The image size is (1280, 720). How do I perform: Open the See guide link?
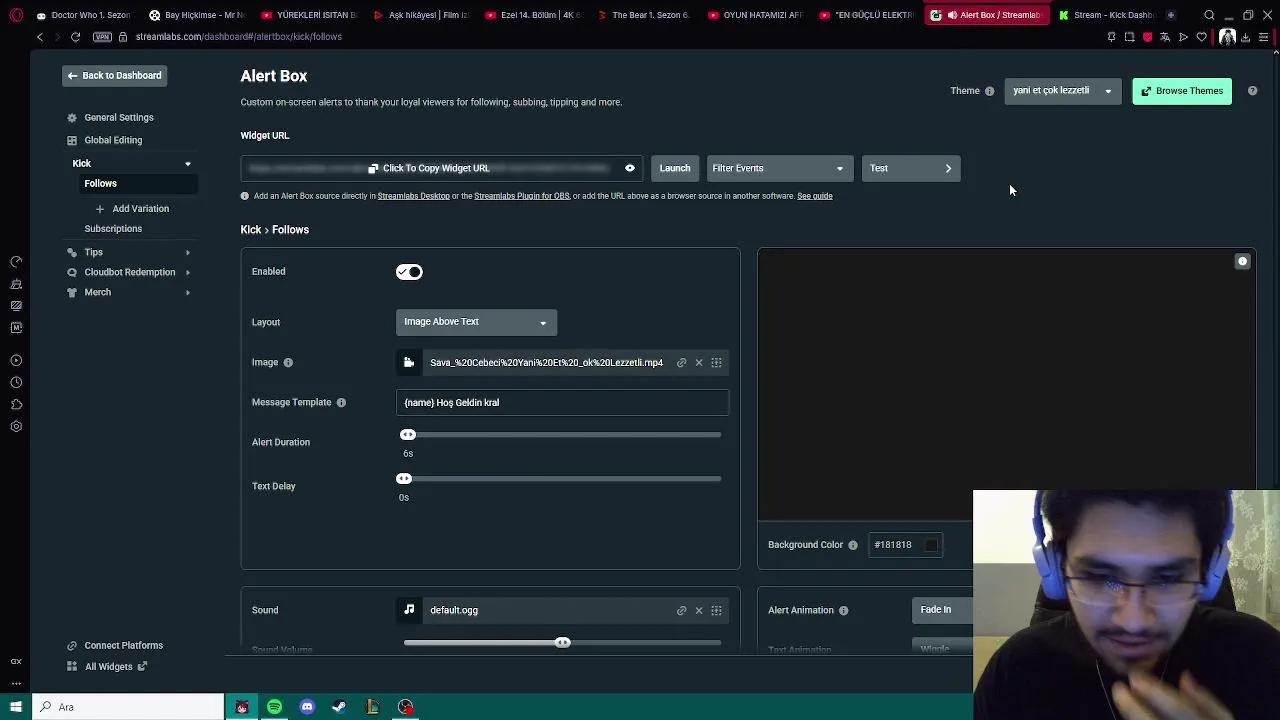pyautogui.click(x=815, y=196)
